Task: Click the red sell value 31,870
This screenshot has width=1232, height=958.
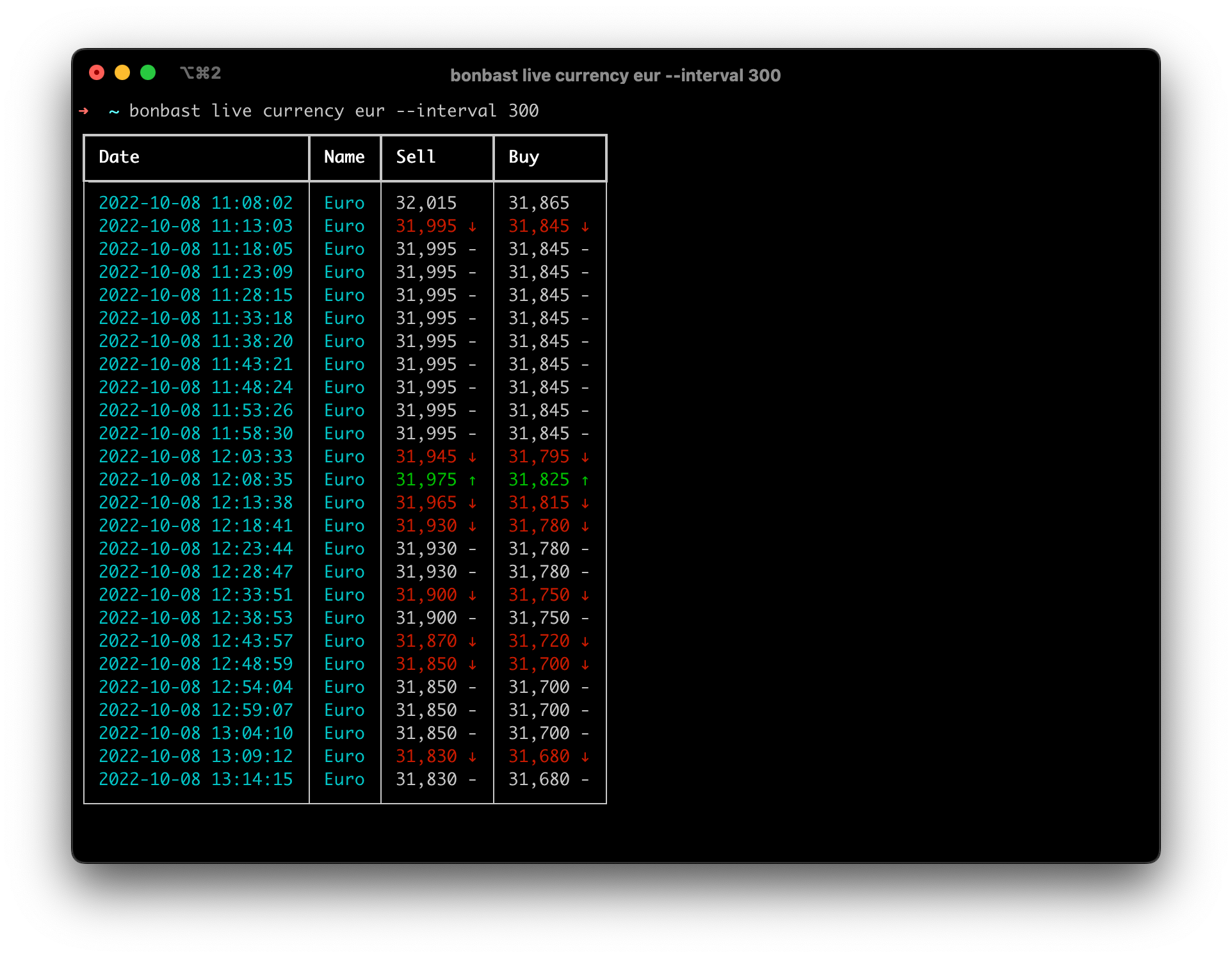Action: [x=426, y=642]
